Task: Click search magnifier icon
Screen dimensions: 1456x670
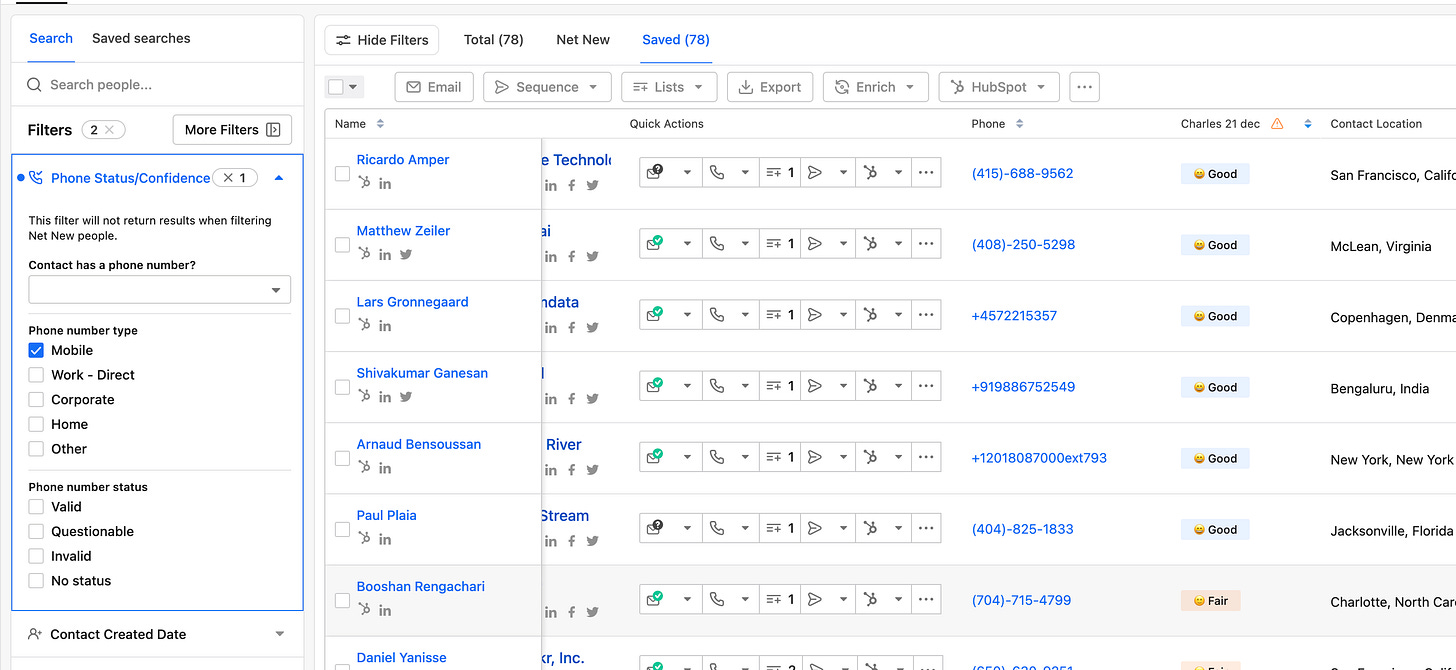Action: 35,85
